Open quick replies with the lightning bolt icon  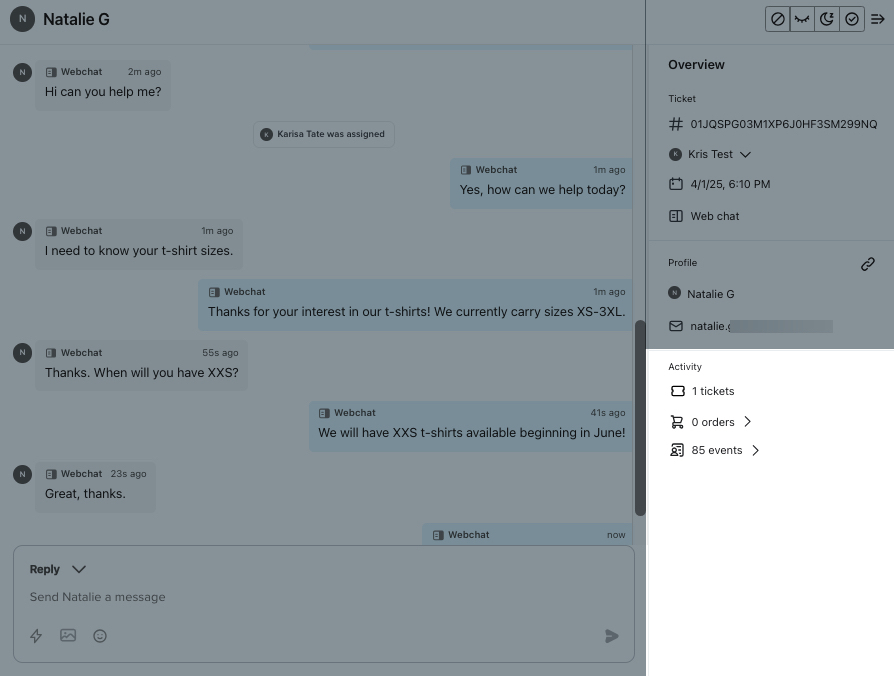pyautogui.click(x=36, y=636)
